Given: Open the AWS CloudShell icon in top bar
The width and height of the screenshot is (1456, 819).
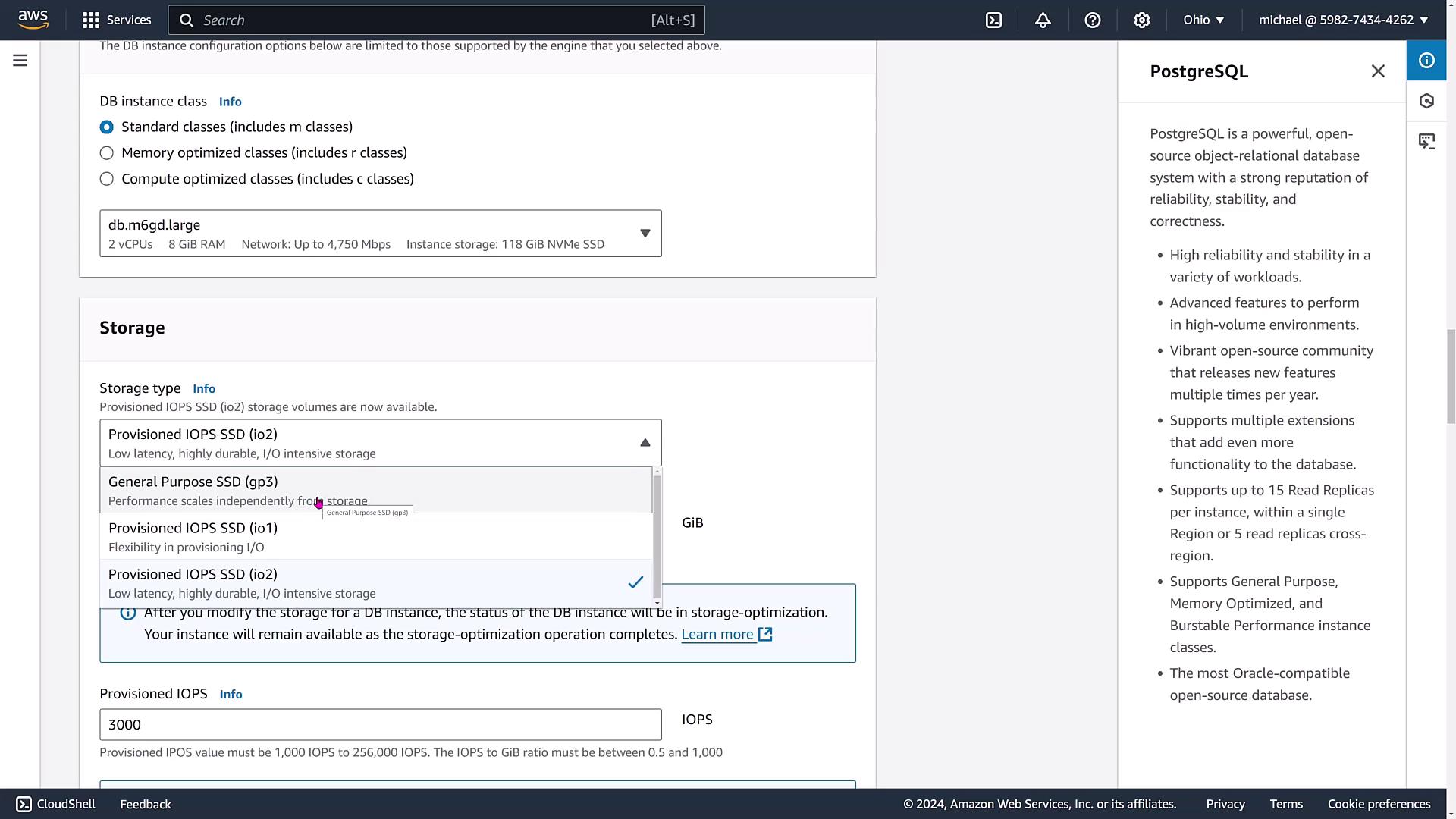Looking at the screenshot, I should 993,20.
